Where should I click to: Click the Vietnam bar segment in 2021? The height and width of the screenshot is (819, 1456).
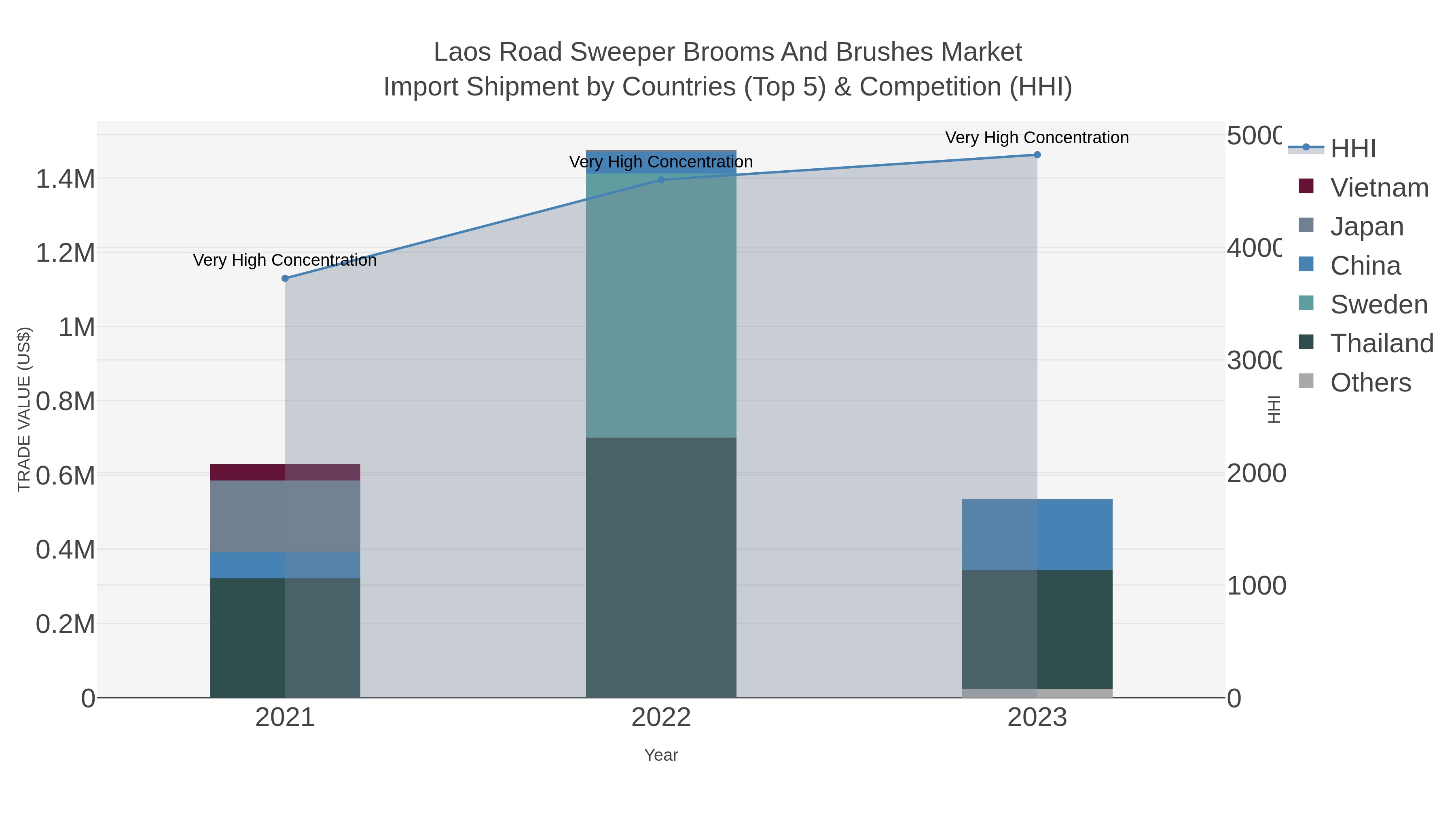(285, 472)
